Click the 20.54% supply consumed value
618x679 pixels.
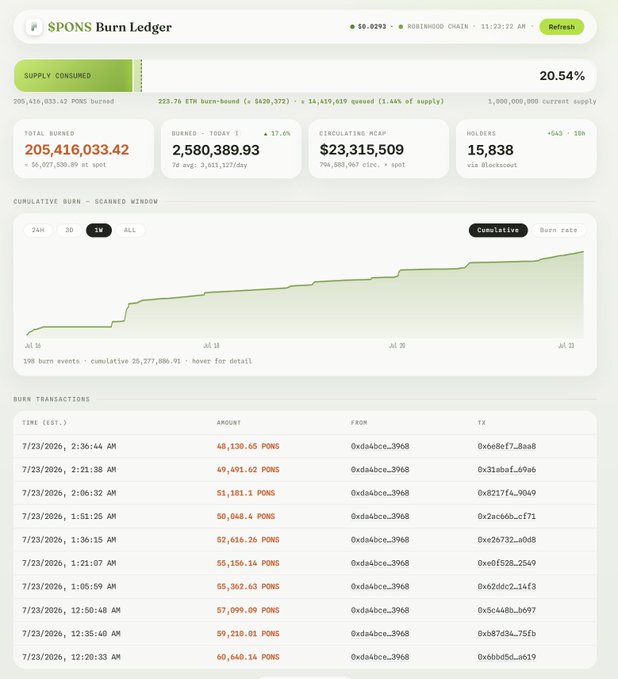pyautogui.click(x=562, y=76)
